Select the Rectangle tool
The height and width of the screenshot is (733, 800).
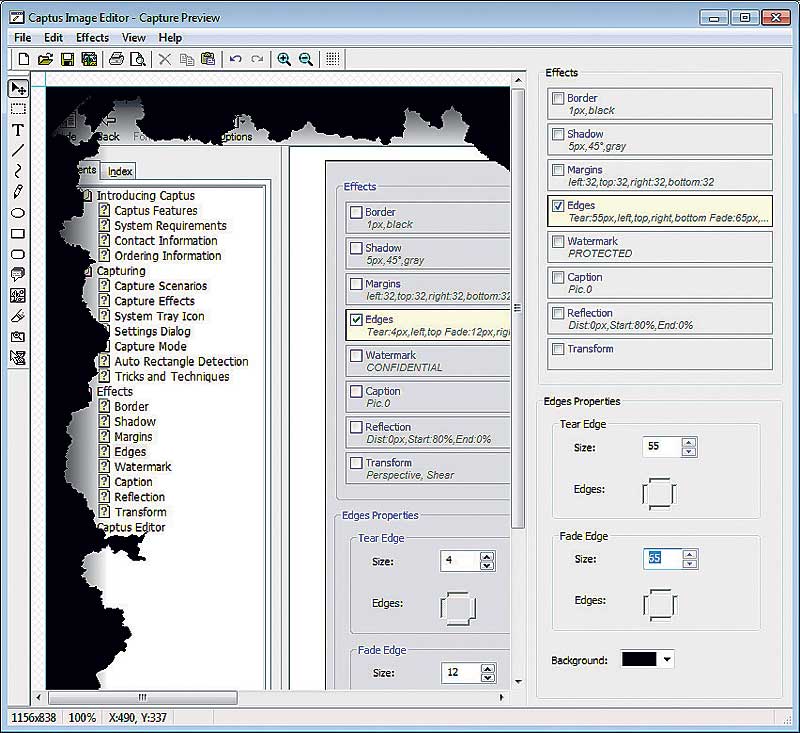pyautogui.click(x=18, y=234)
